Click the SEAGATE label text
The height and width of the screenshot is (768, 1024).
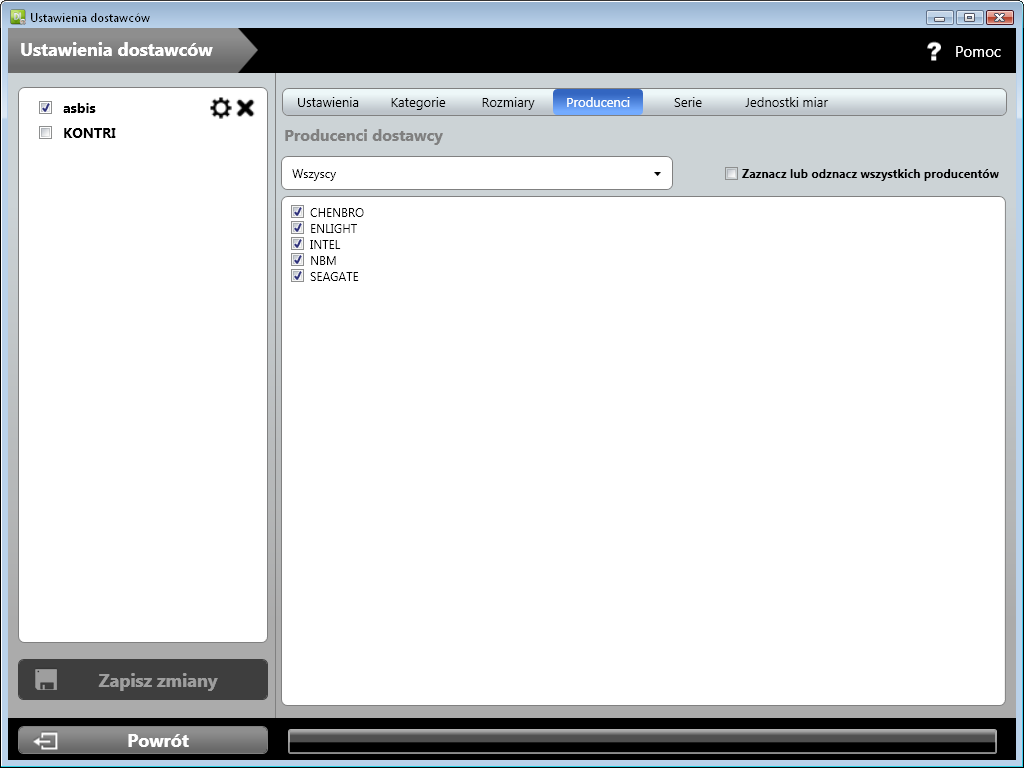point(334,276)
